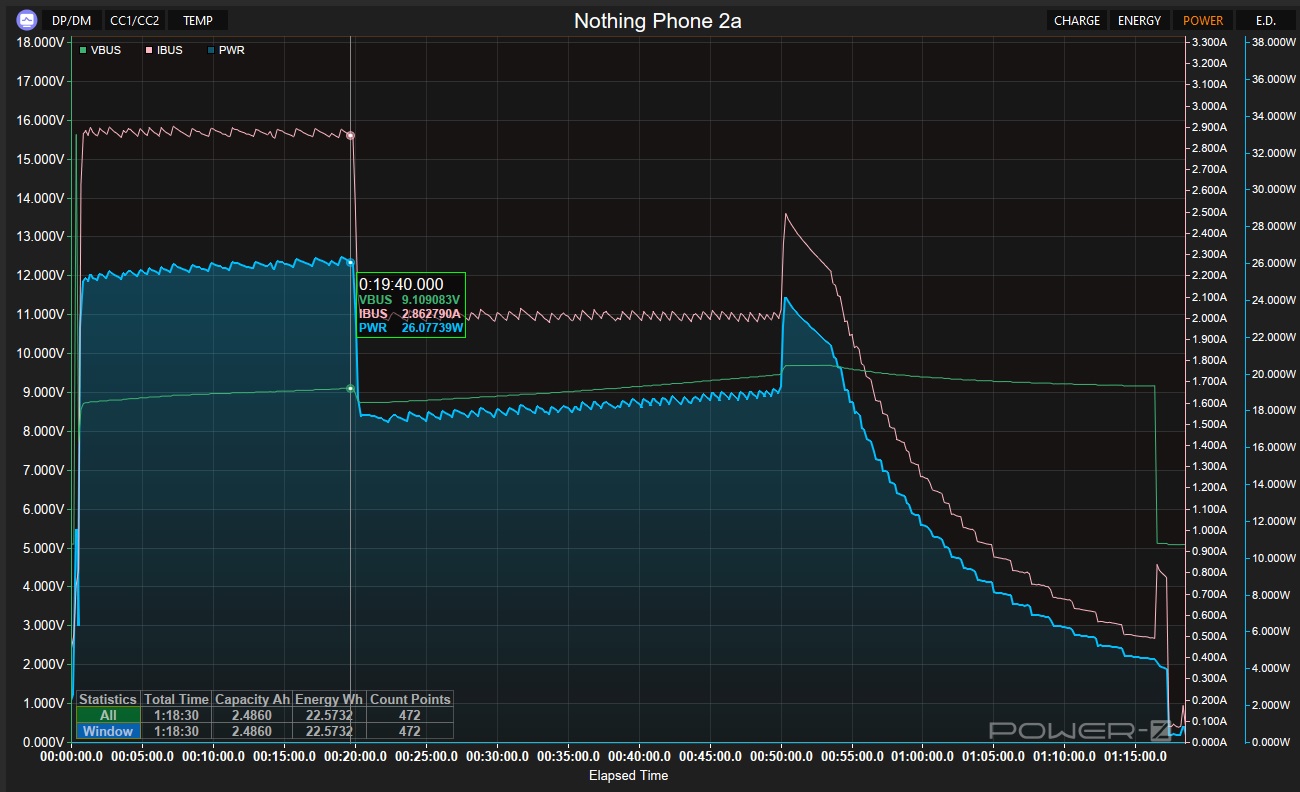Select the ENERGY tab
The image size is (1300, 792).
coord(1139,20)
